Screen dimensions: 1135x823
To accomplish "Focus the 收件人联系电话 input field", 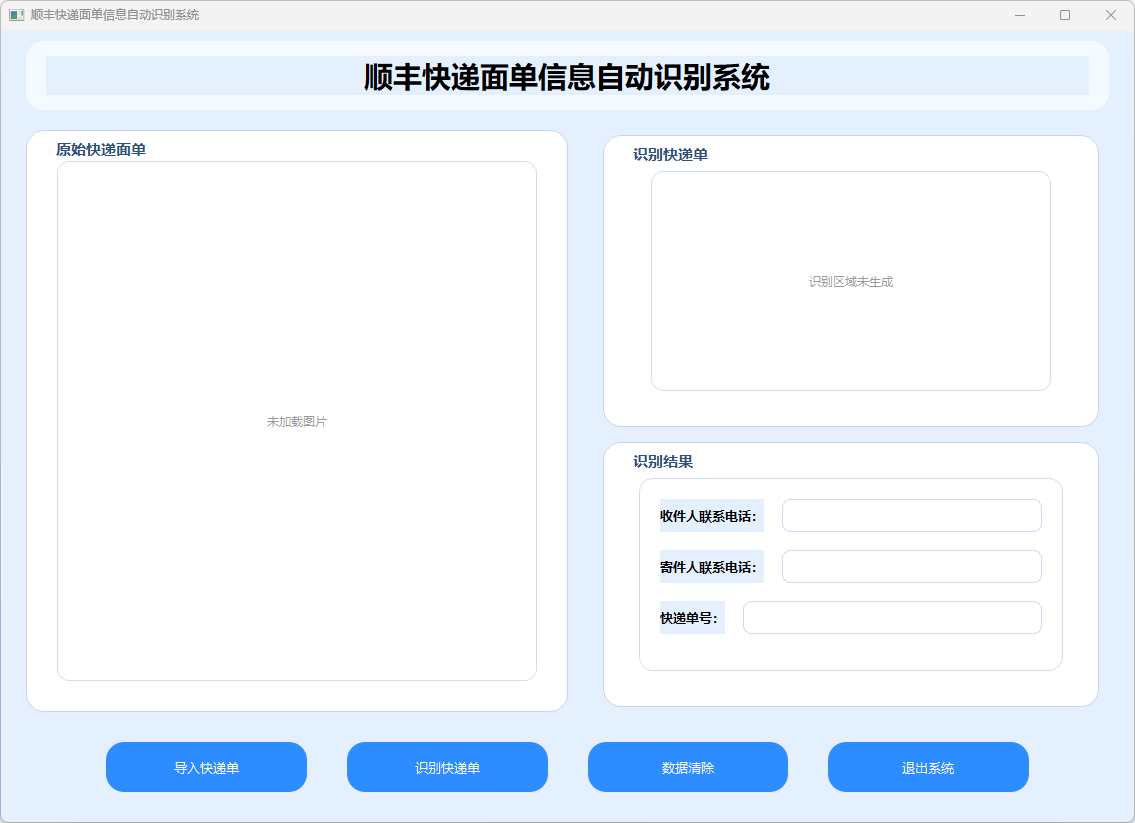I will 912,515.
